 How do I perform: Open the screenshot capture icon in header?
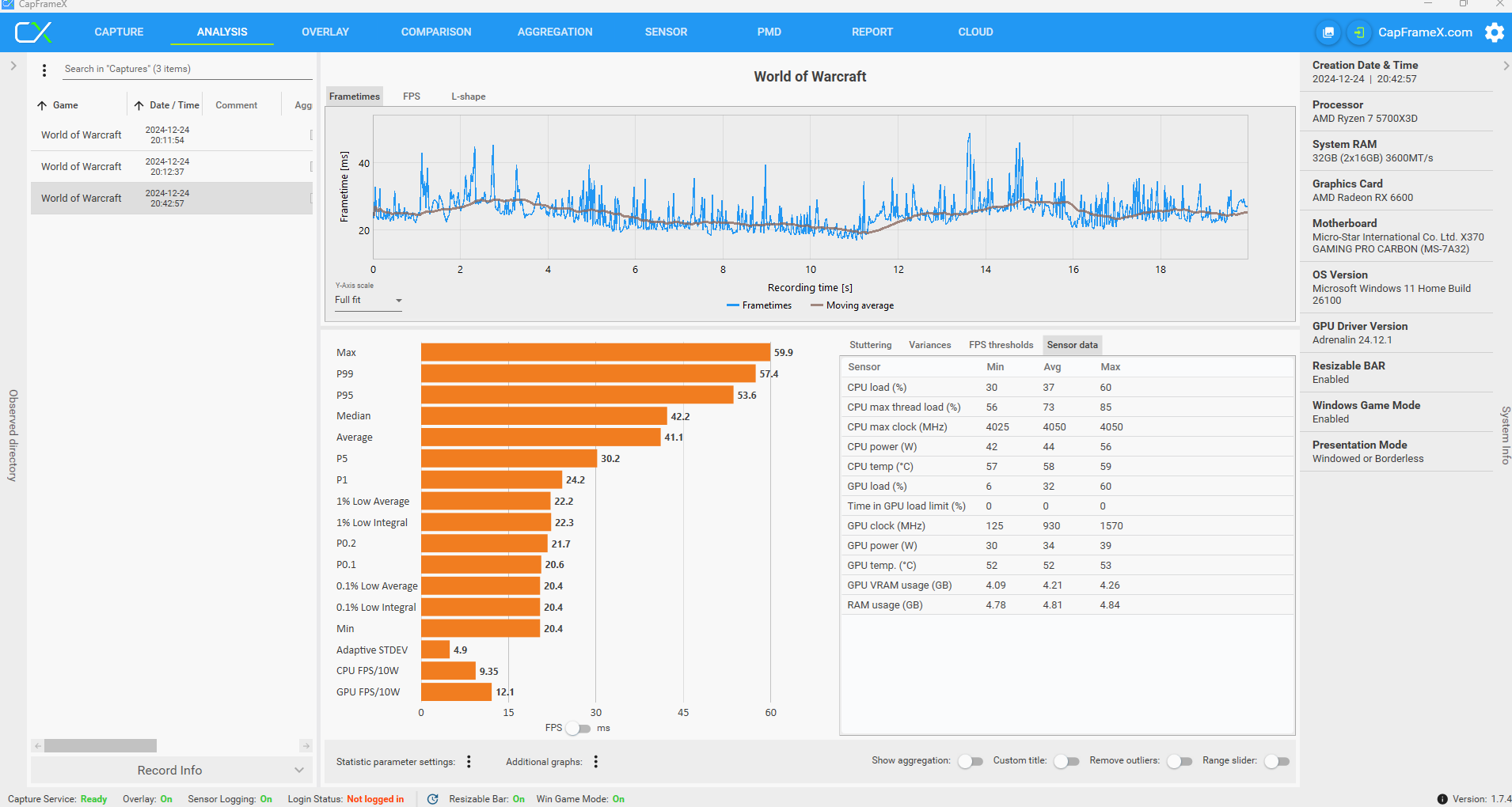(x=1328, y=32)
